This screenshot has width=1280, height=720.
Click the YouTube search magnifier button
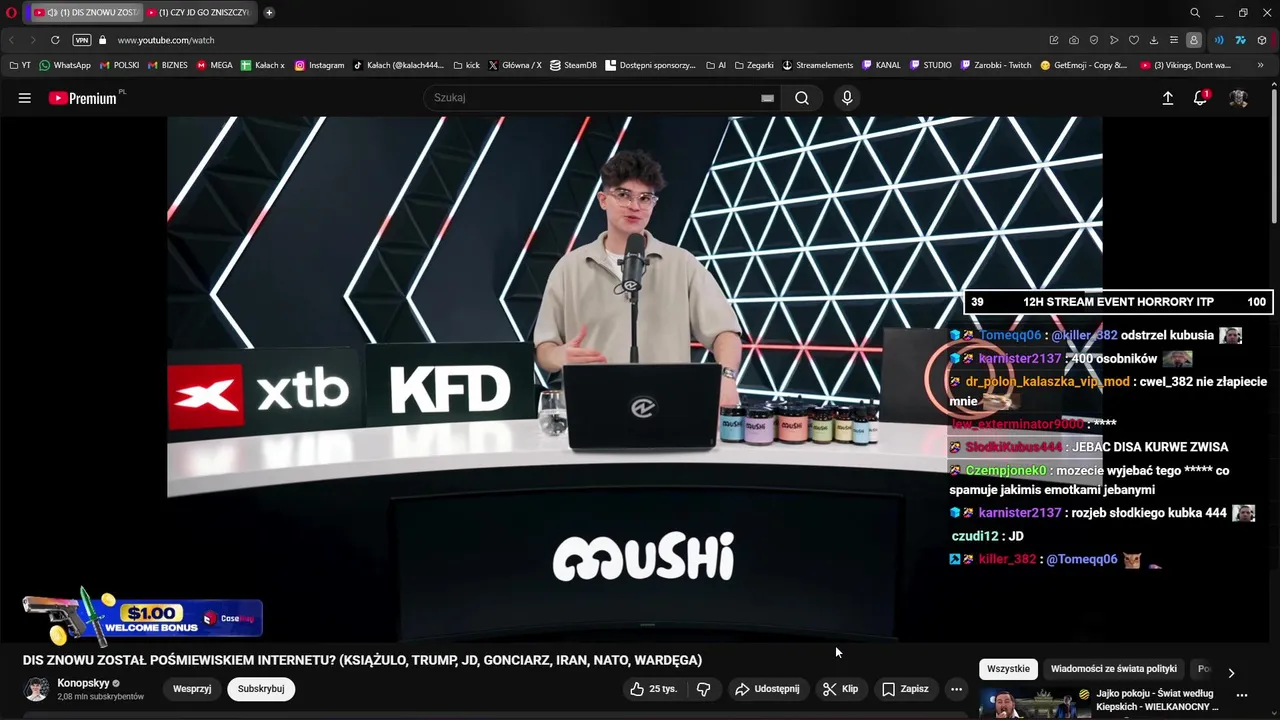tap(802, 98)
